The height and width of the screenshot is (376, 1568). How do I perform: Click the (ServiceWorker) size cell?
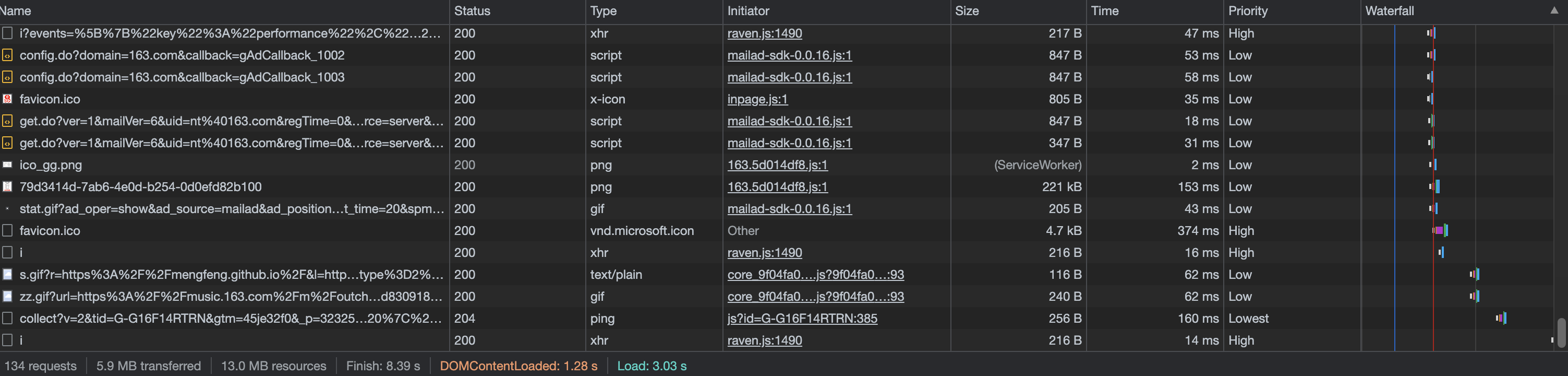point(1037,164)
